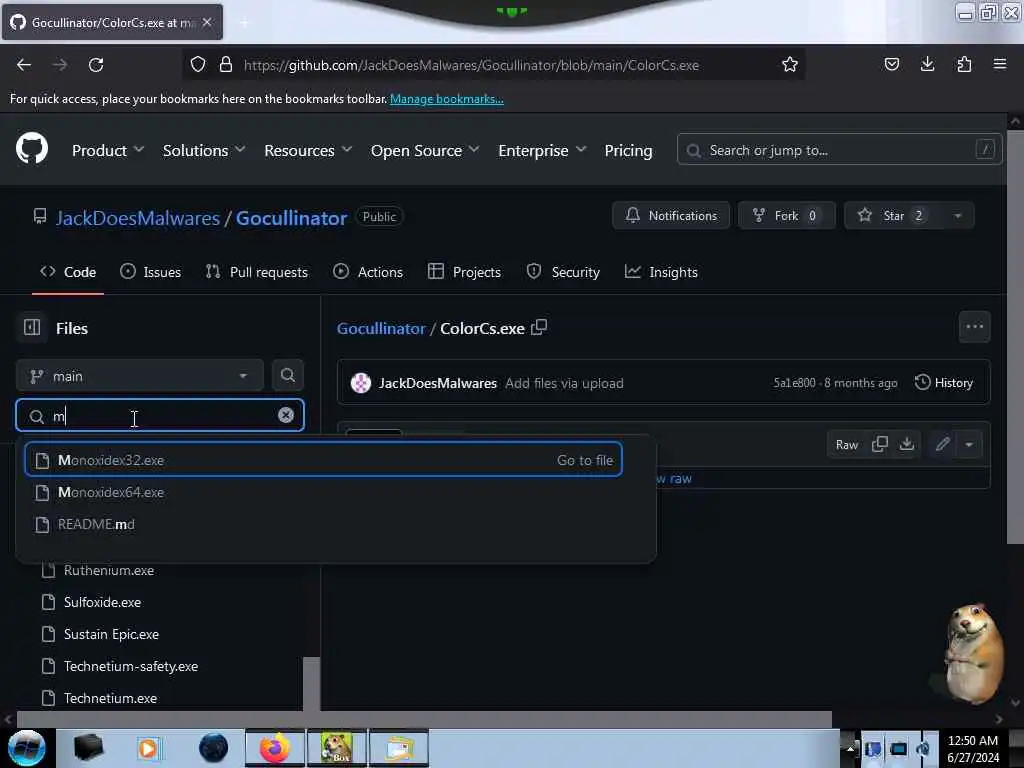The image size is (1024, 768).
Task: Open edit options dropdown arrow beside pencil
Action: tap(969, 445)
